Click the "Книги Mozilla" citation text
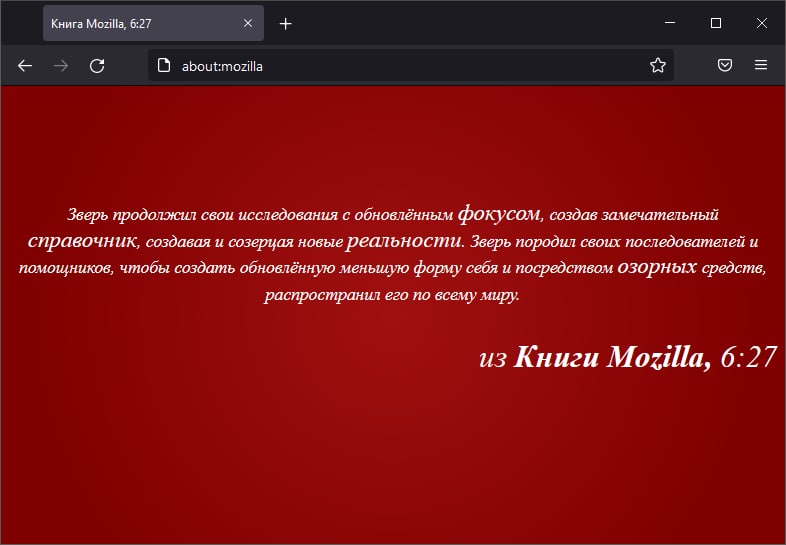 pos(612,356)
